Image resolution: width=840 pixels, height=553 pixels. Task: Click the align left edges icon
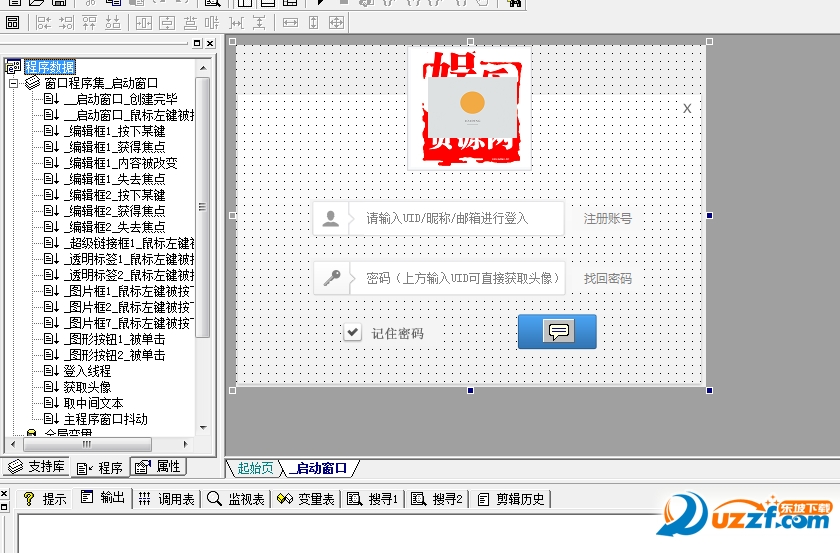(x=43, y=23)
